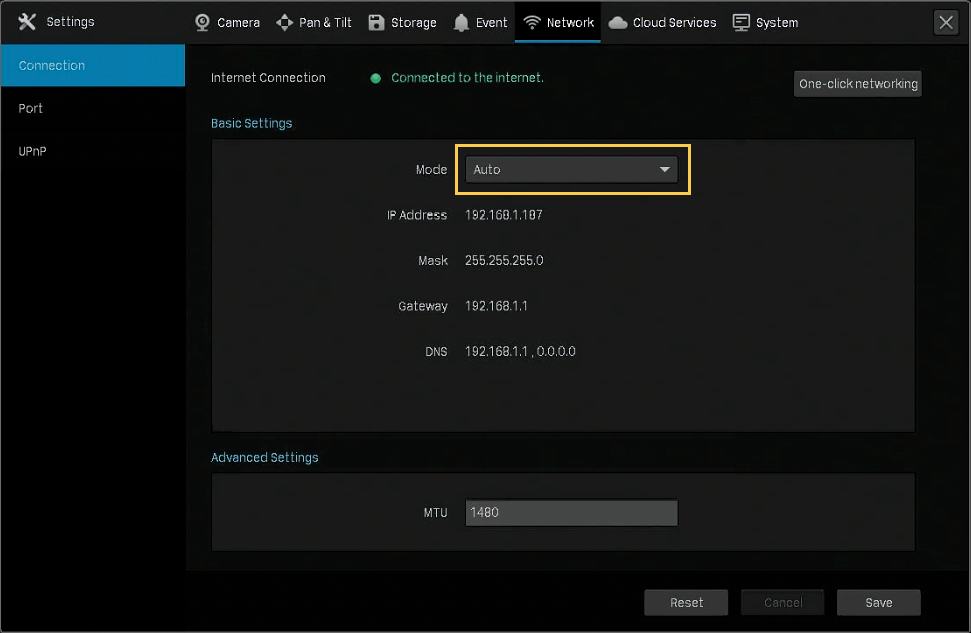This screenshot has width=971, height=633.
Task: Click the Storage floppy disk icon
Action: pos(376,22)
